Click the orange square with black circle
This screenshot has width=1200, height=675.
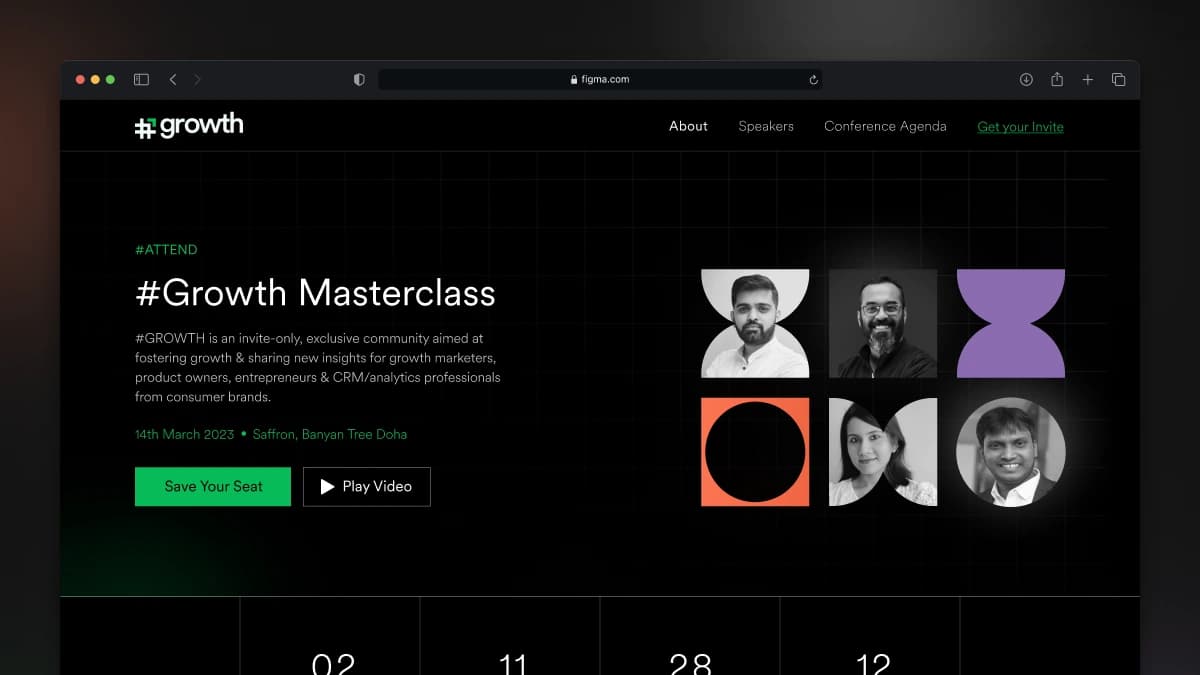click(755, 452)
